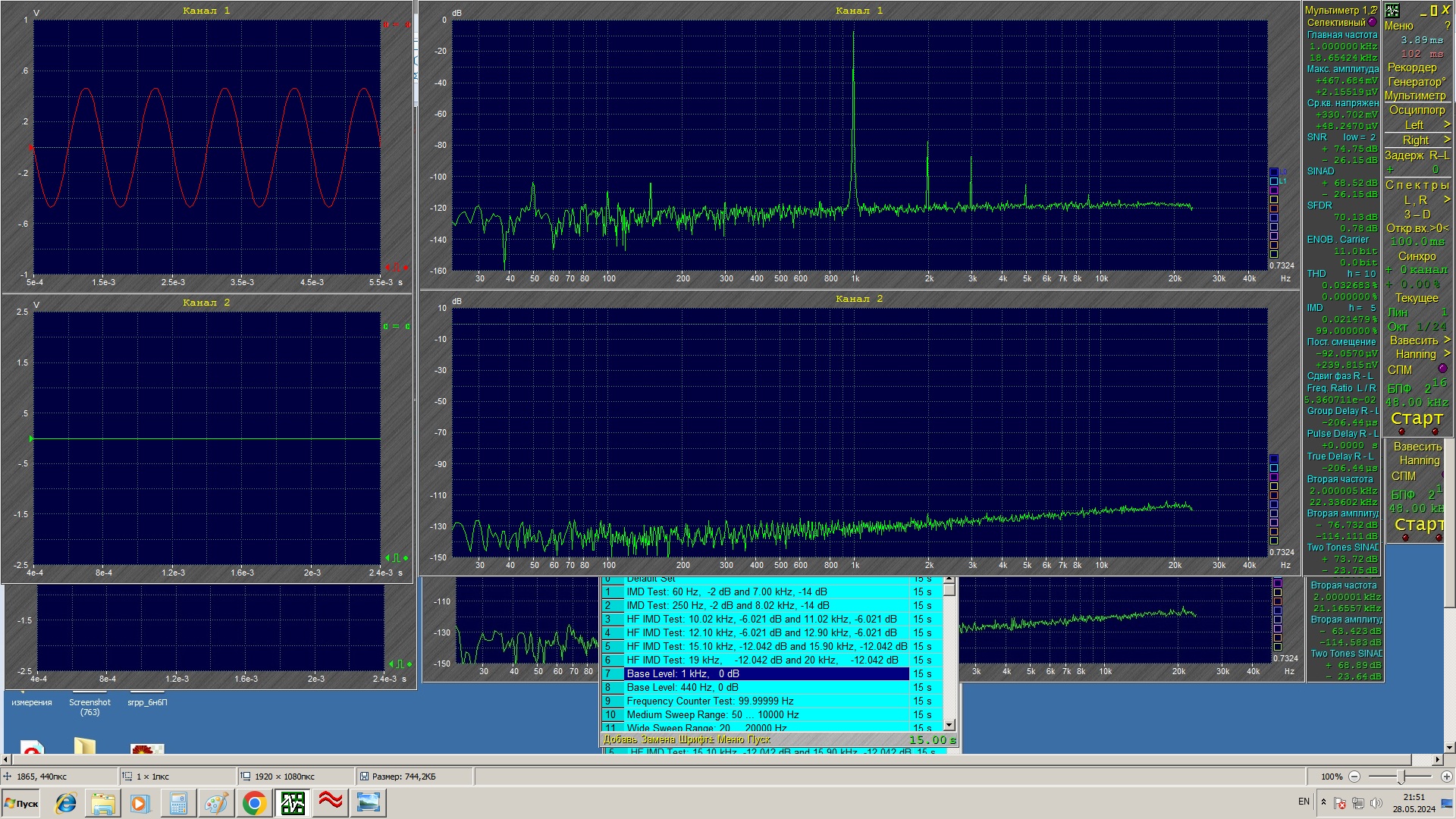Open the Рекордер menu item
Viewport: 1456px width, 819px height.
tap(1412, 67)
